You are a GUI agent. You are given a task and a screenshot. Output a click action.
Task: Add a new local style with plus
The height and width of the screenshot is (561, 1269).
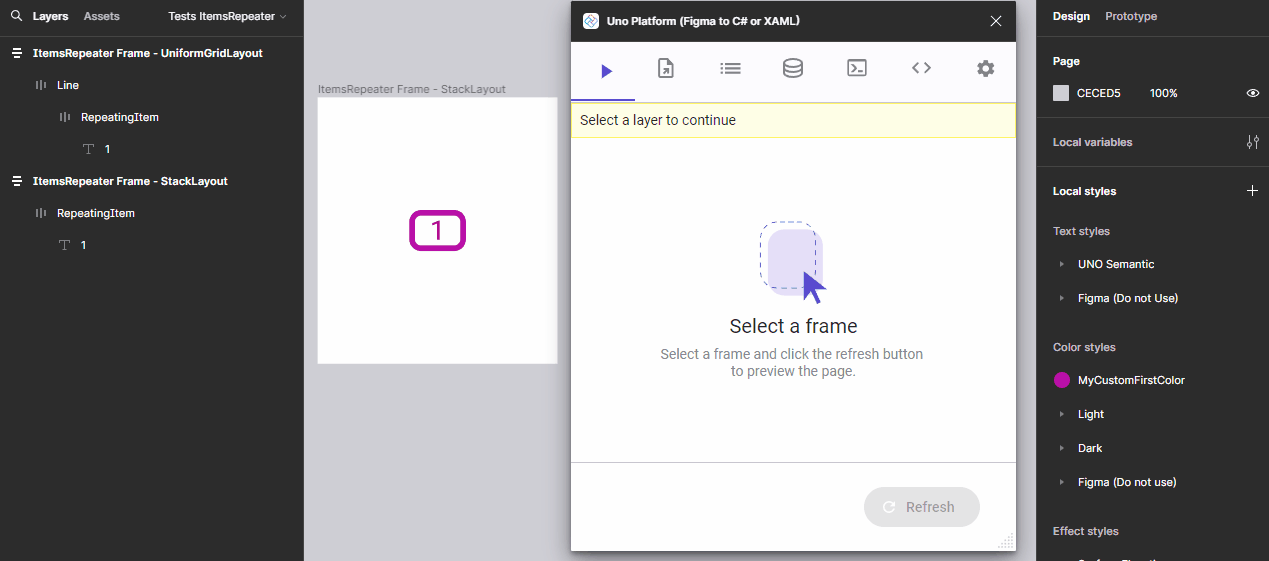pyautogui.click(x=1252, y=191)
